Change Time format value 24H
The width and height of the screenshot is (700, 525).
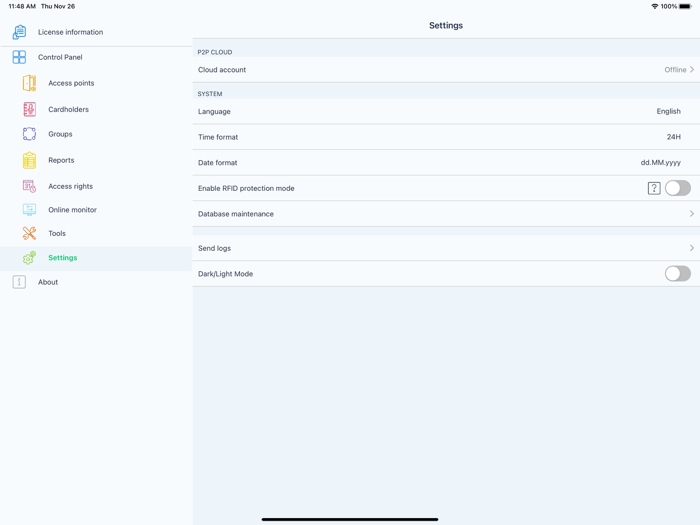pos(674,137)
